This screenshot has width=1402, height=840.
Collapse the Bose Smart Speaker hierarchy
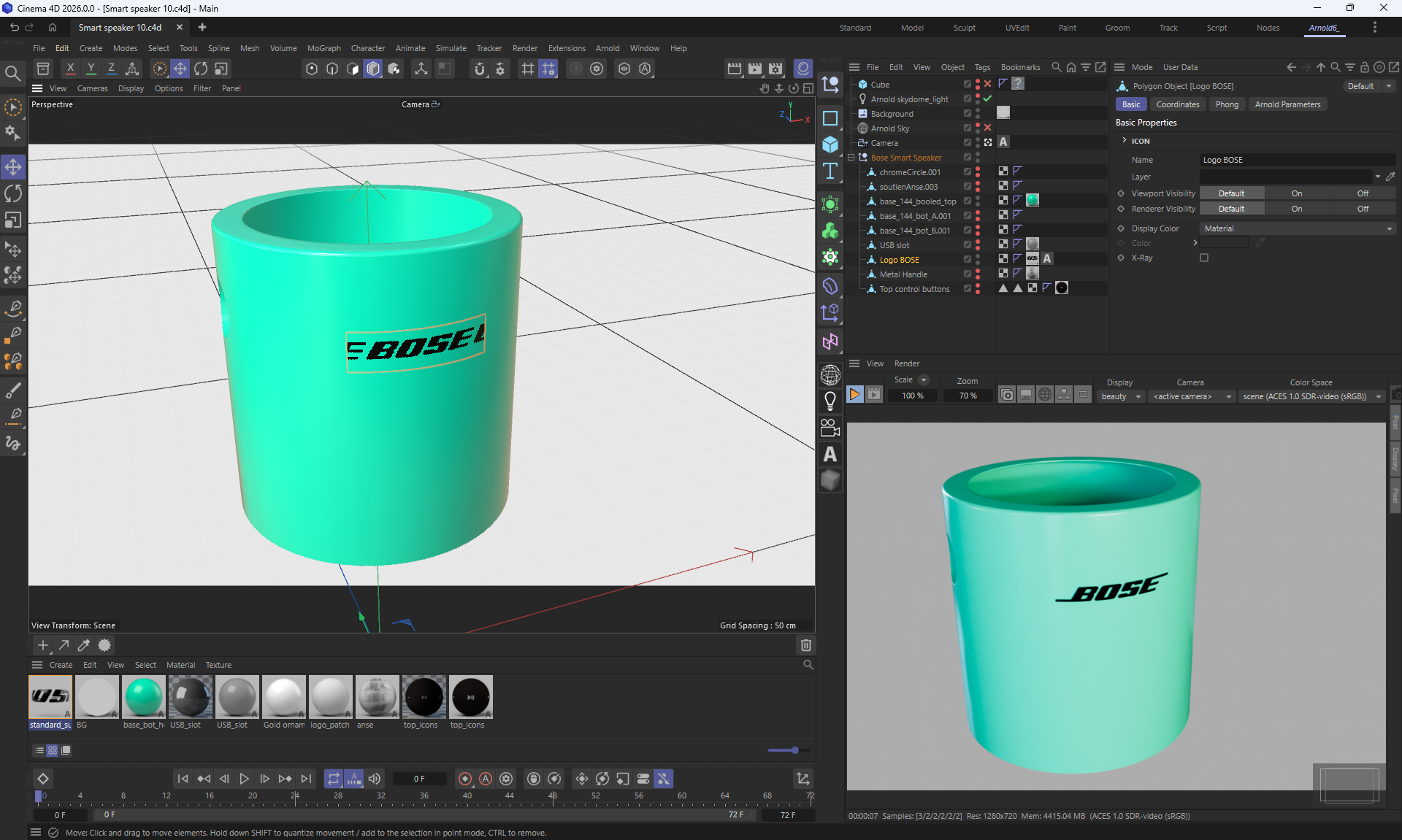click(x=851, y=158)
